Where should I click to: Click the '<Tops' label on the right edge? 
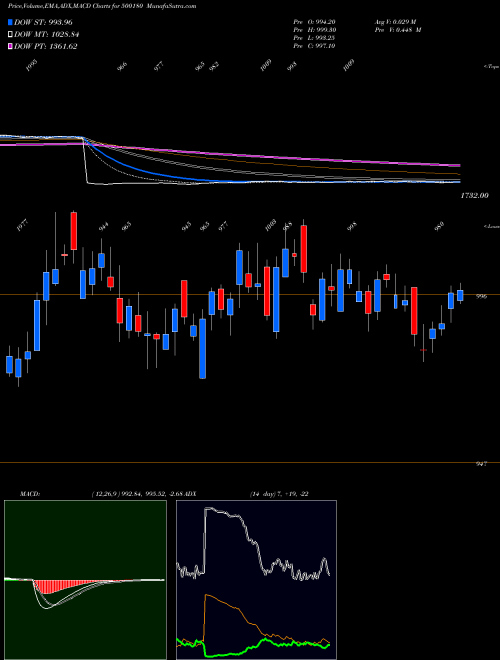[x=491, y=67]
